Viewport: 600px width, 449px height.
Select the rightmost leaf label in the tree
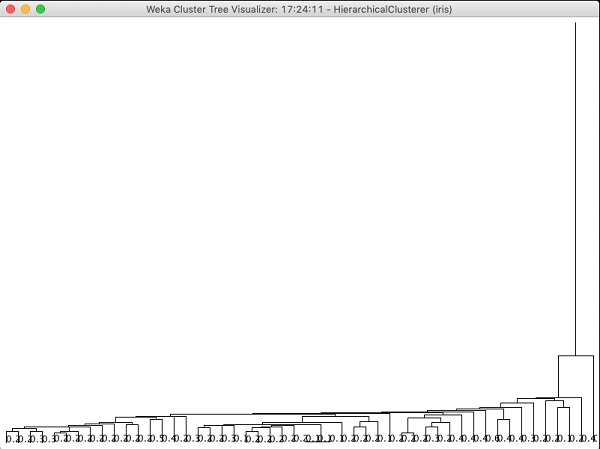594,439
